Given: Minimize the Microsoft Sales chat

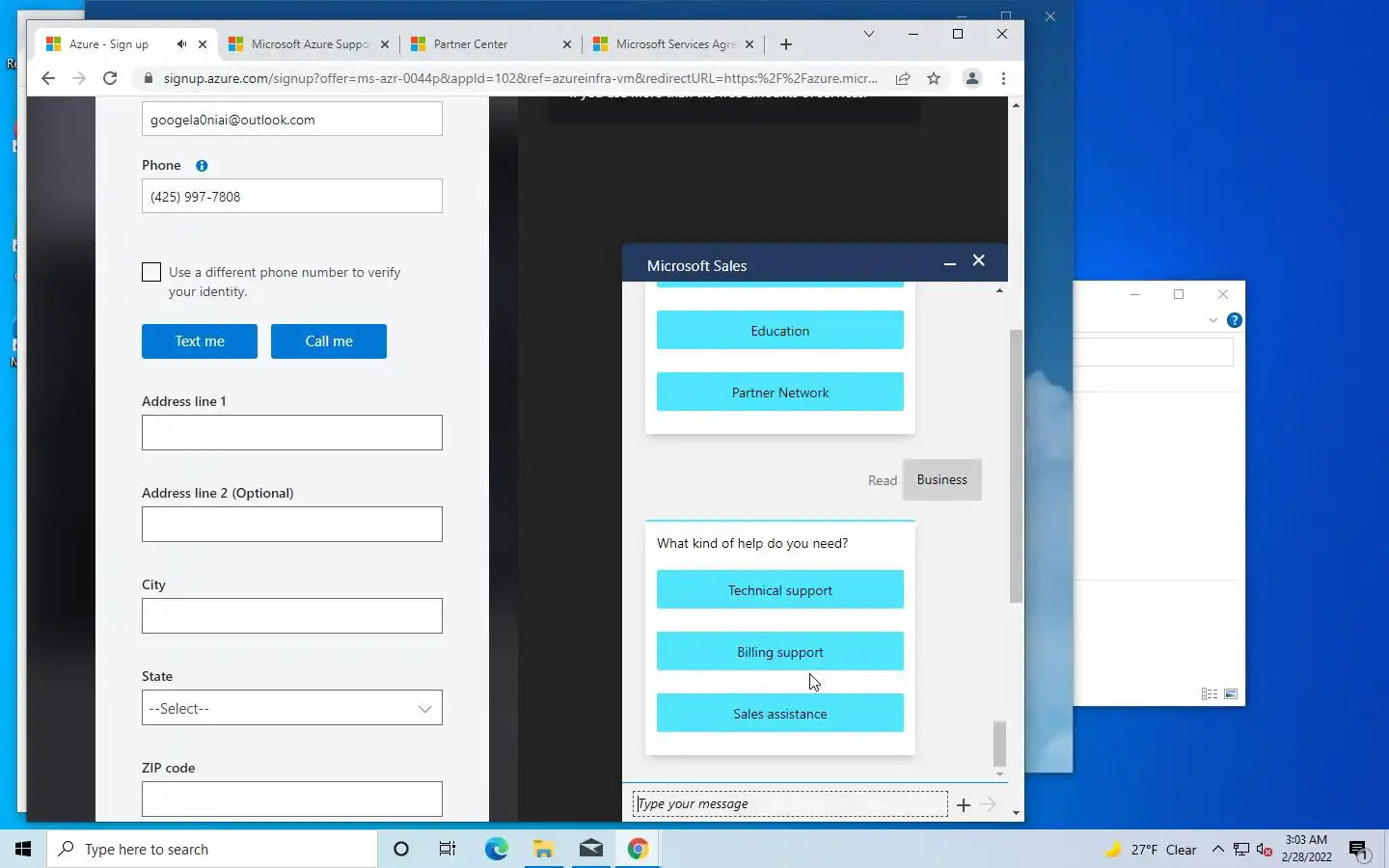Looking at the screenshot, I should [950, 262].
